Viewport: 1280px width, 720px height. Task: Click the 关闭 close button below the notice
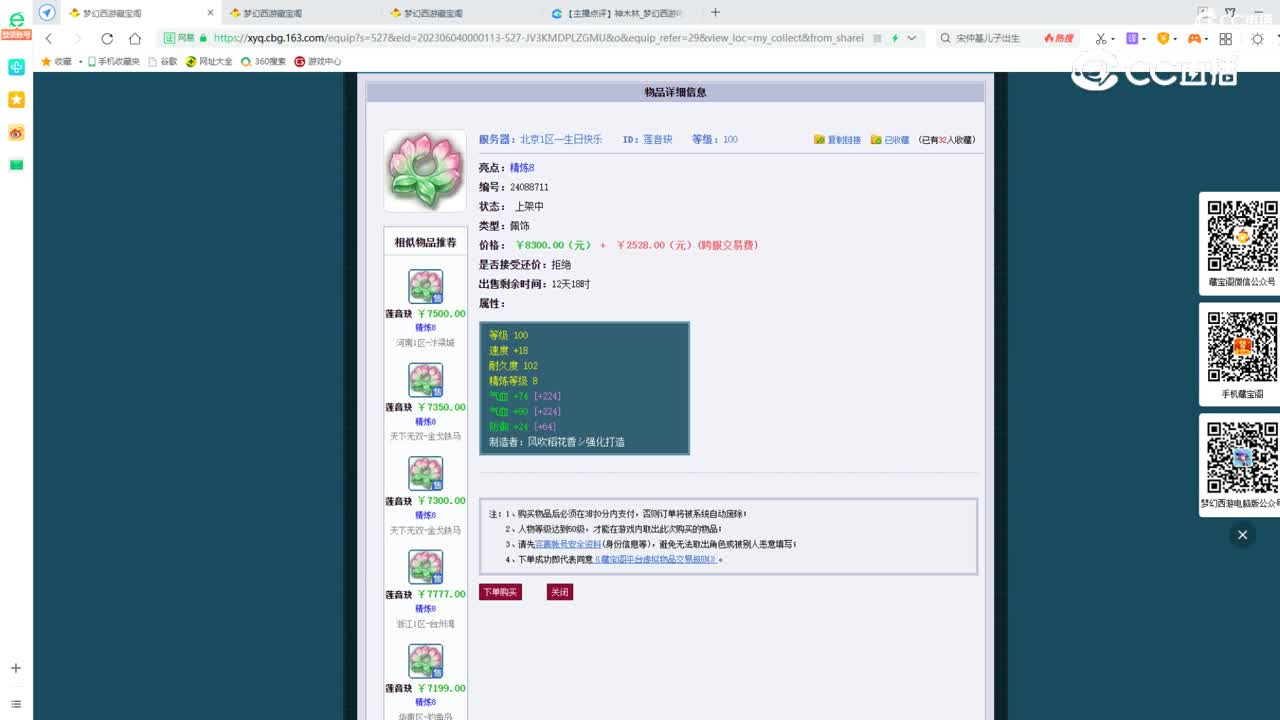click(559, 591)
